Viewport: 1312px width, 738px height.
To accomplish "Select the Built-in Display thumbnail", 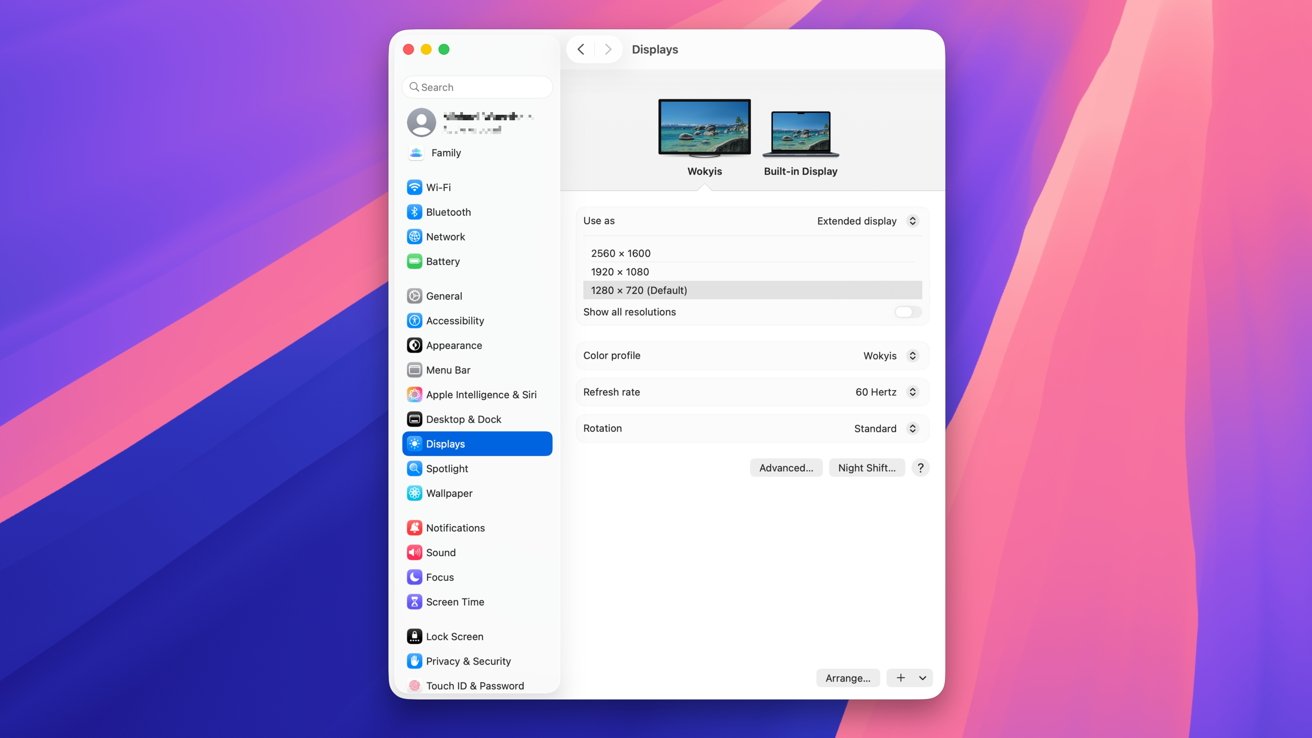I will click(x=800, y=135).
